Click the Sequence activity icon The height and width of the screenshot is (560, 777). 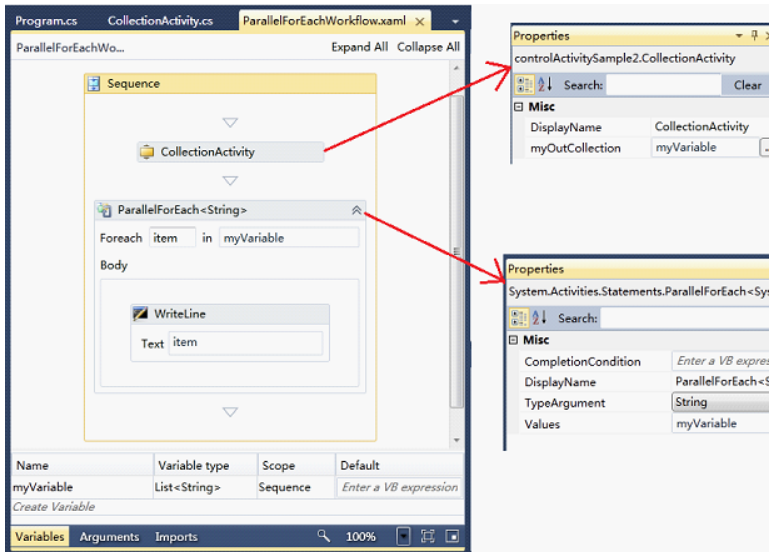tap(94, 84)
